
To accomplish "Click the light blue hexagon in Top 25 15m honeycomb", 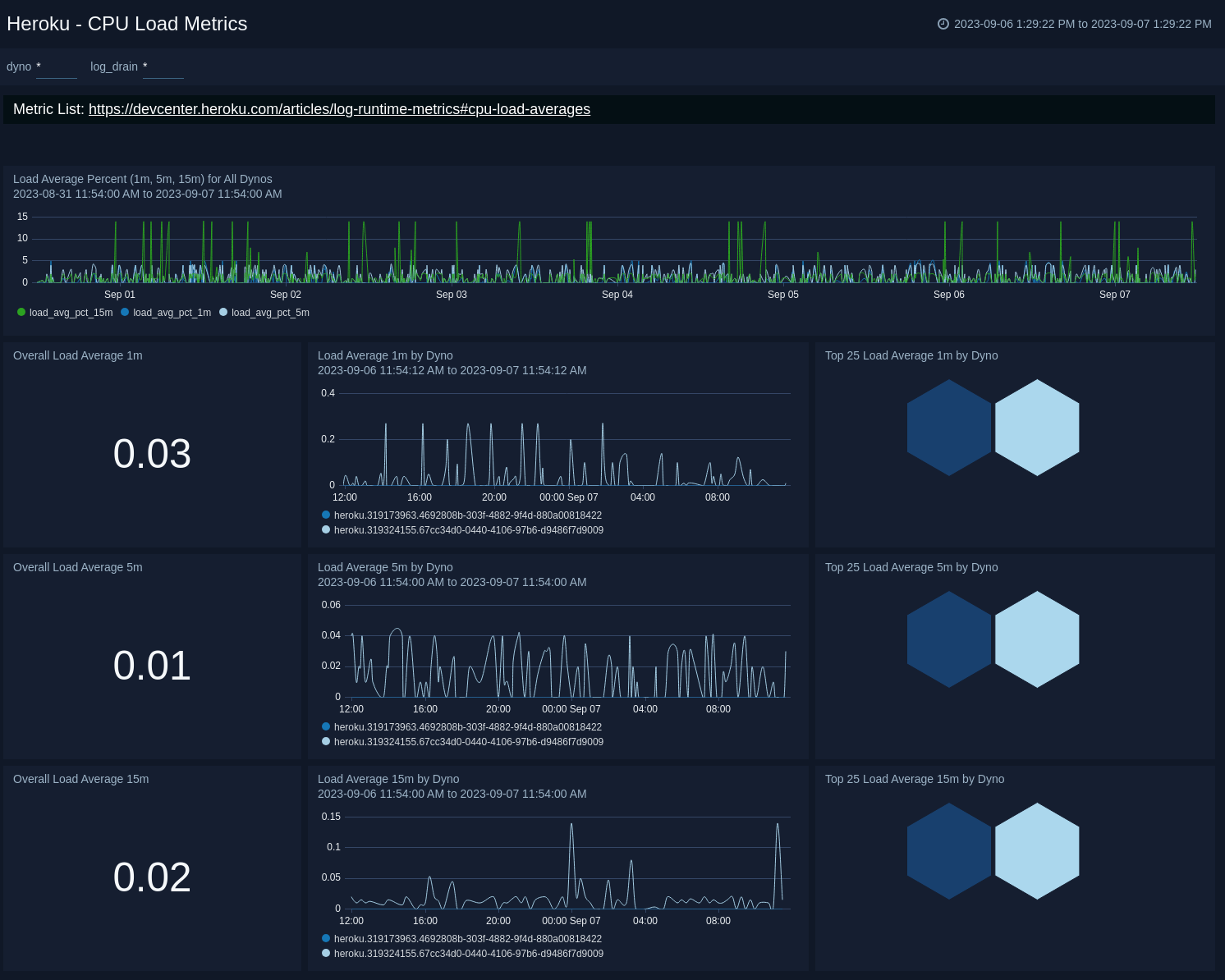I will (x=1037, y=850).
